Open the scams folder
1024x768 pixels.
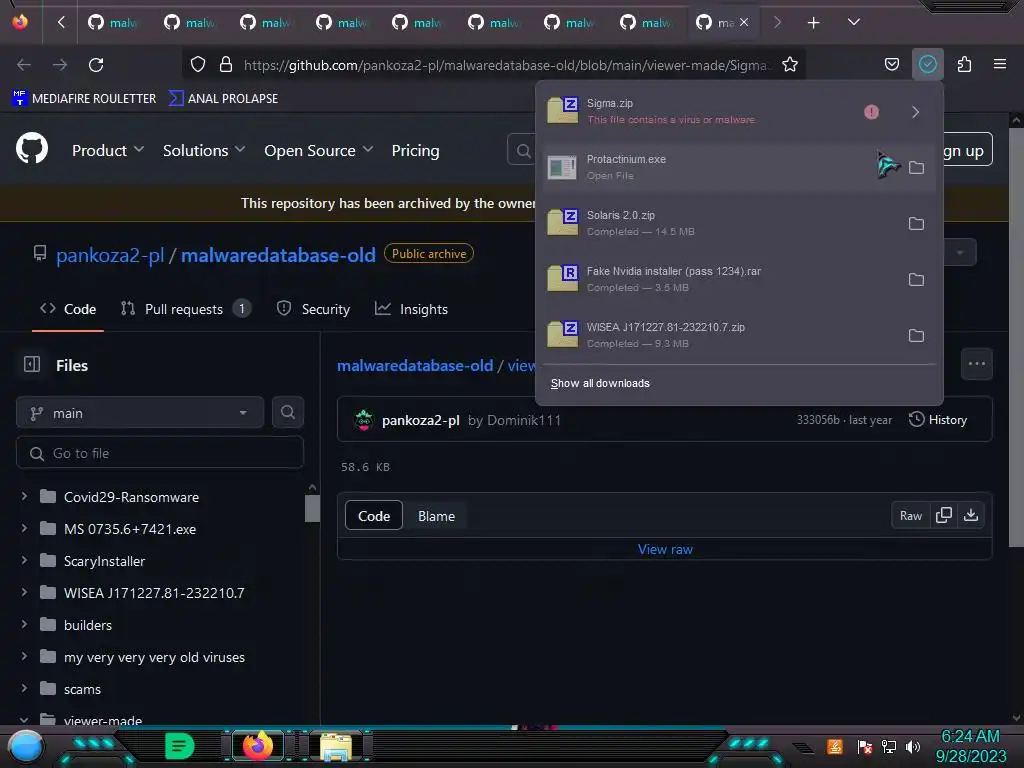click(x=82, y=689)
